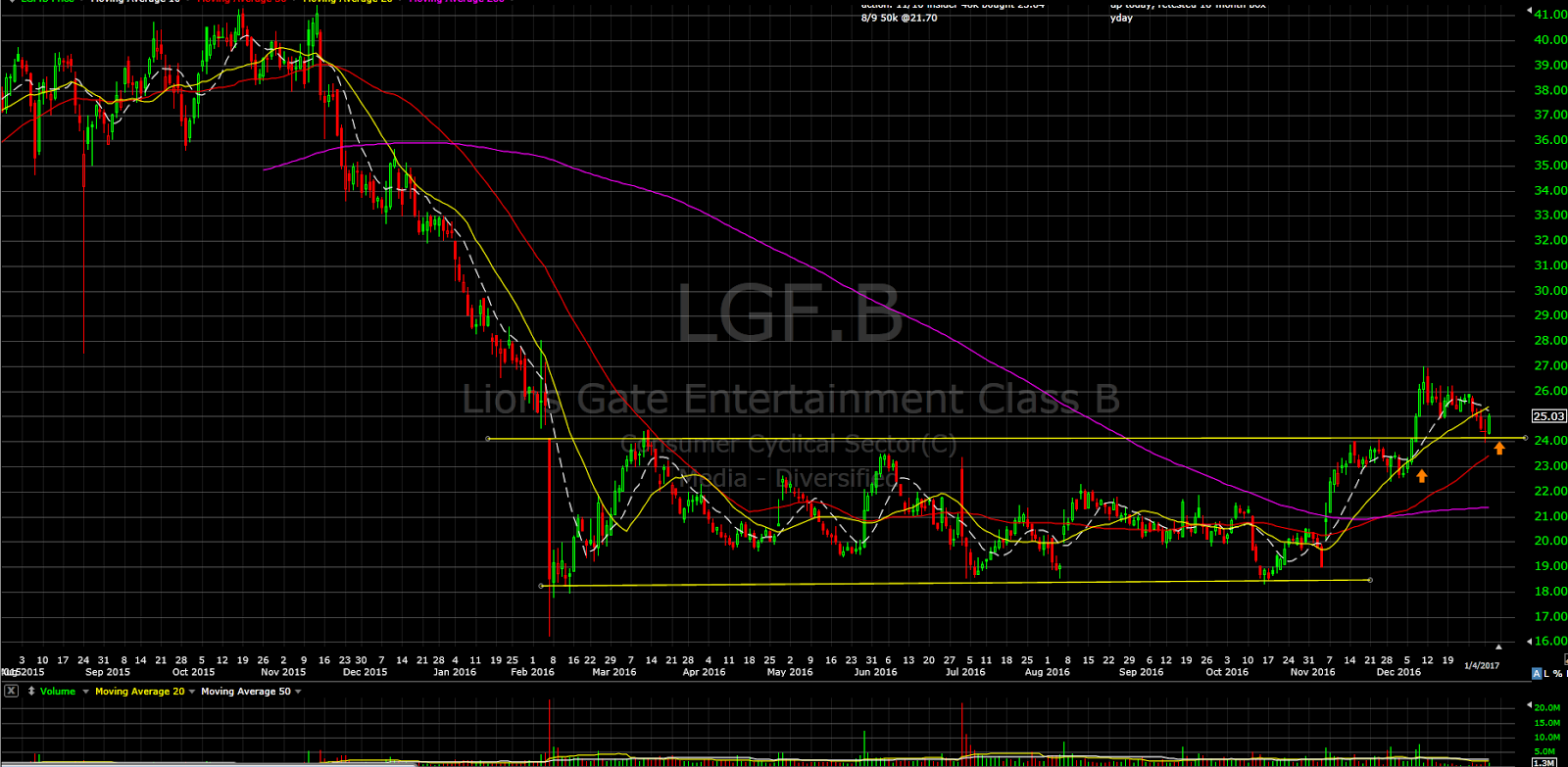The height and width of the screenshot is (767, 1568).
Task: Click the Feb 2016 date axis label
Action: pos(533,672)
